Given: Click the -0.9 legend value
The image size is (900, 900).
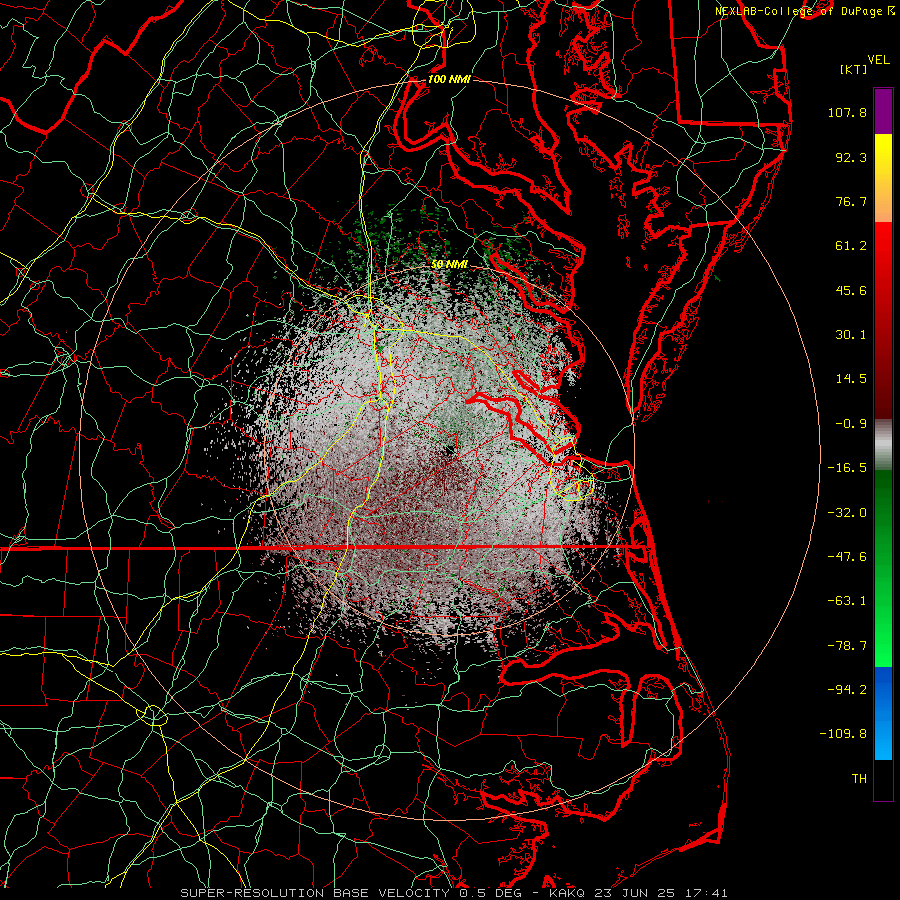Looking at the screenshot, I should tap(851, 424).
